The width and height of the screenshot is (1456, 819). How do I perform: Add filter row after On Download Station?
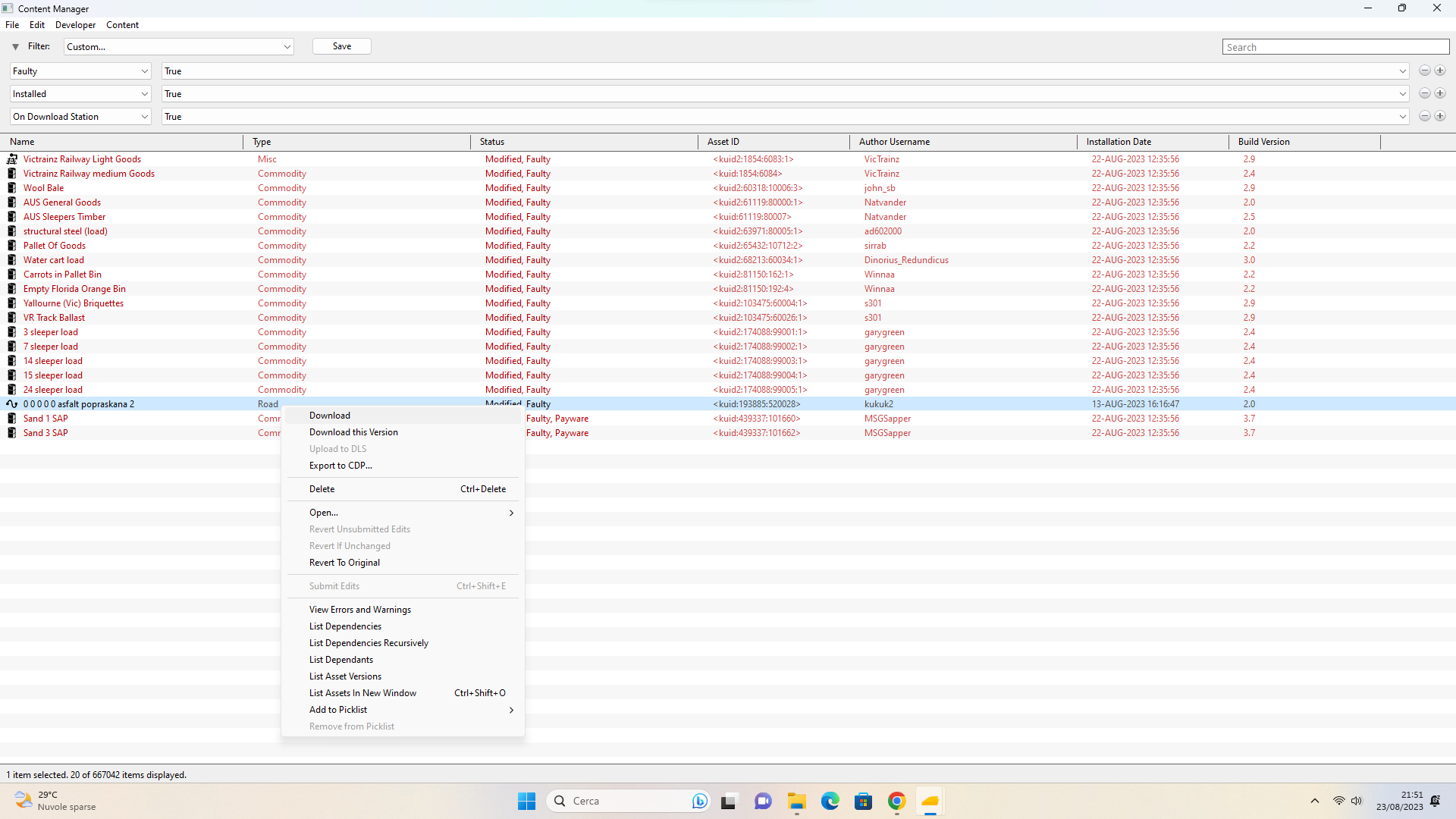(1440, 117)
